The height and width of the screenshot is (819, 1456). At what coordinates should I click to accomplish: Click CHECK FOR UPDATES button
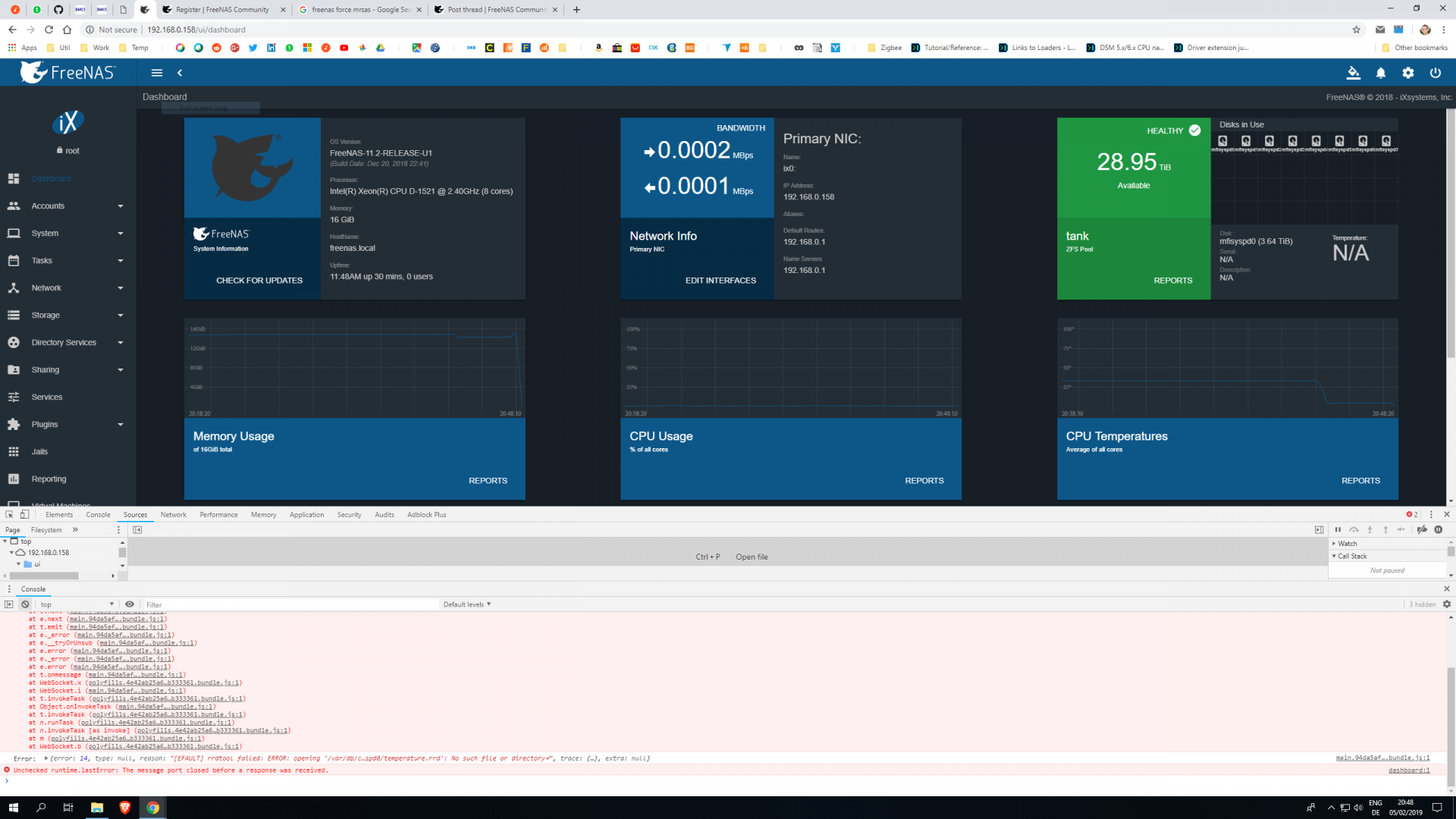259,281
